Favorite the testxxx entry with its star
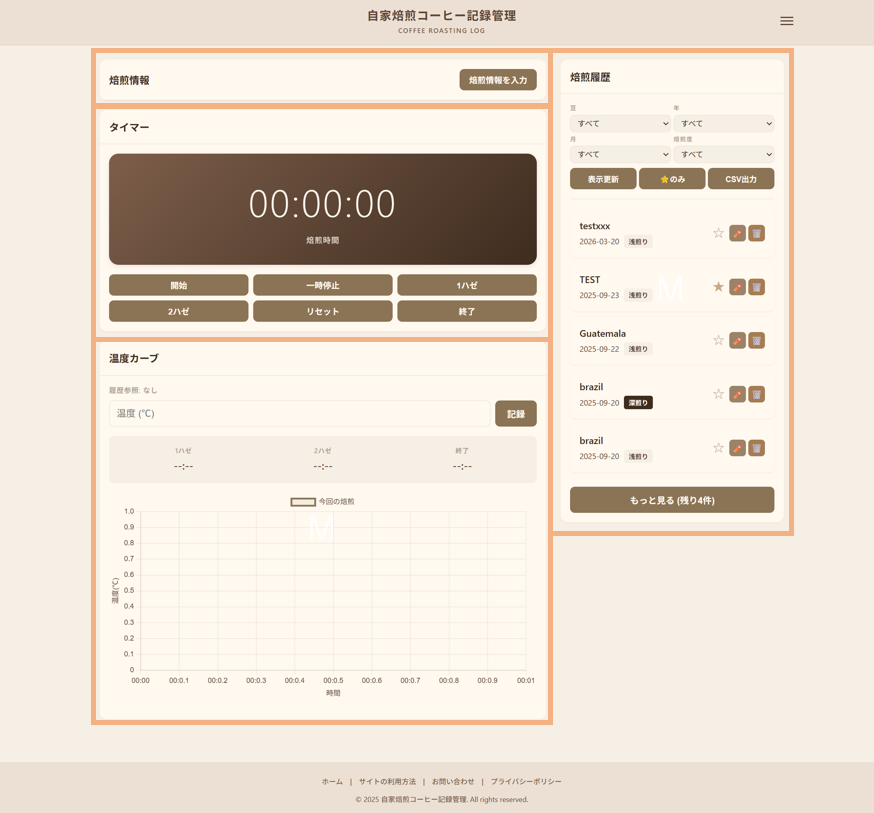 [718, 233]
